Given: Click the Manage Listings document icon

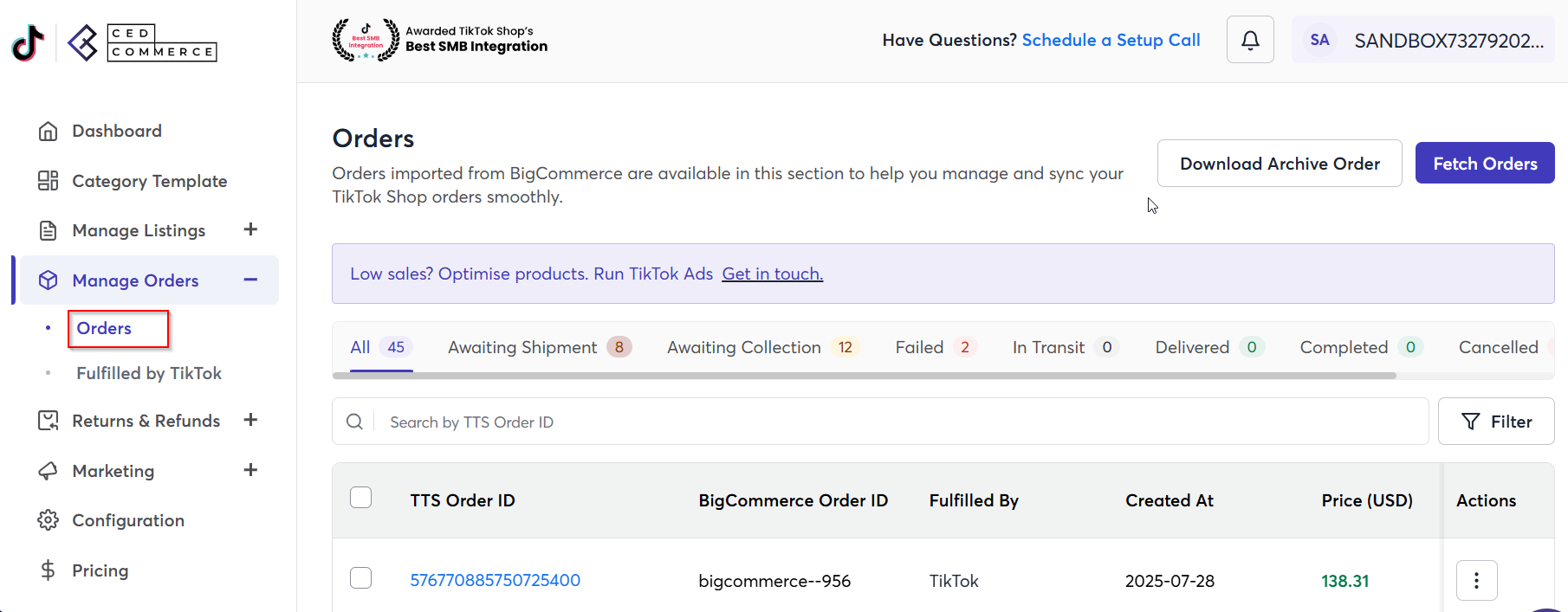Looking at the screenshot, I should [x=49, y=230].
